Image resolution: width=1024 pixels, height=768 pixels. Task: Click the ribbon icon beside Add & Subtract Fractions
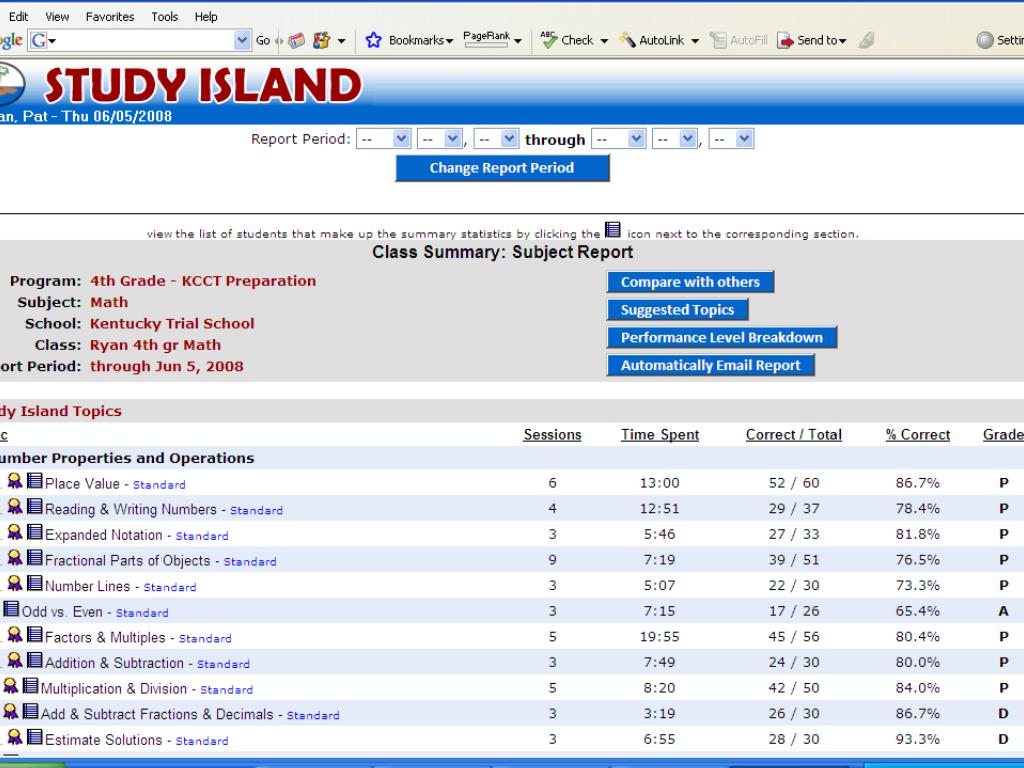(x=10, y=712)
